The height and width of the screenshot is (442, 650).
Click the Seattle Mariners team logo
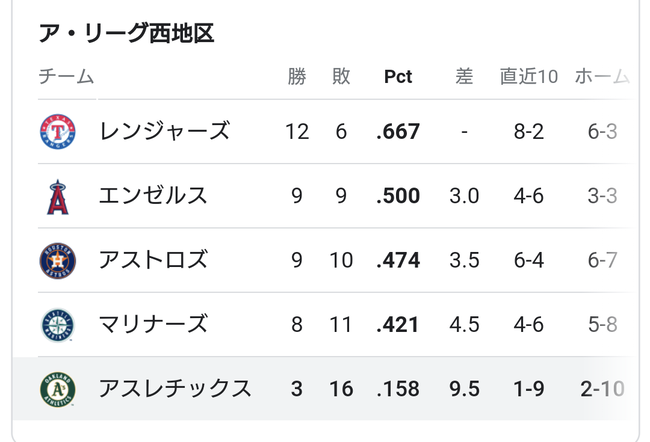(58, 325)
